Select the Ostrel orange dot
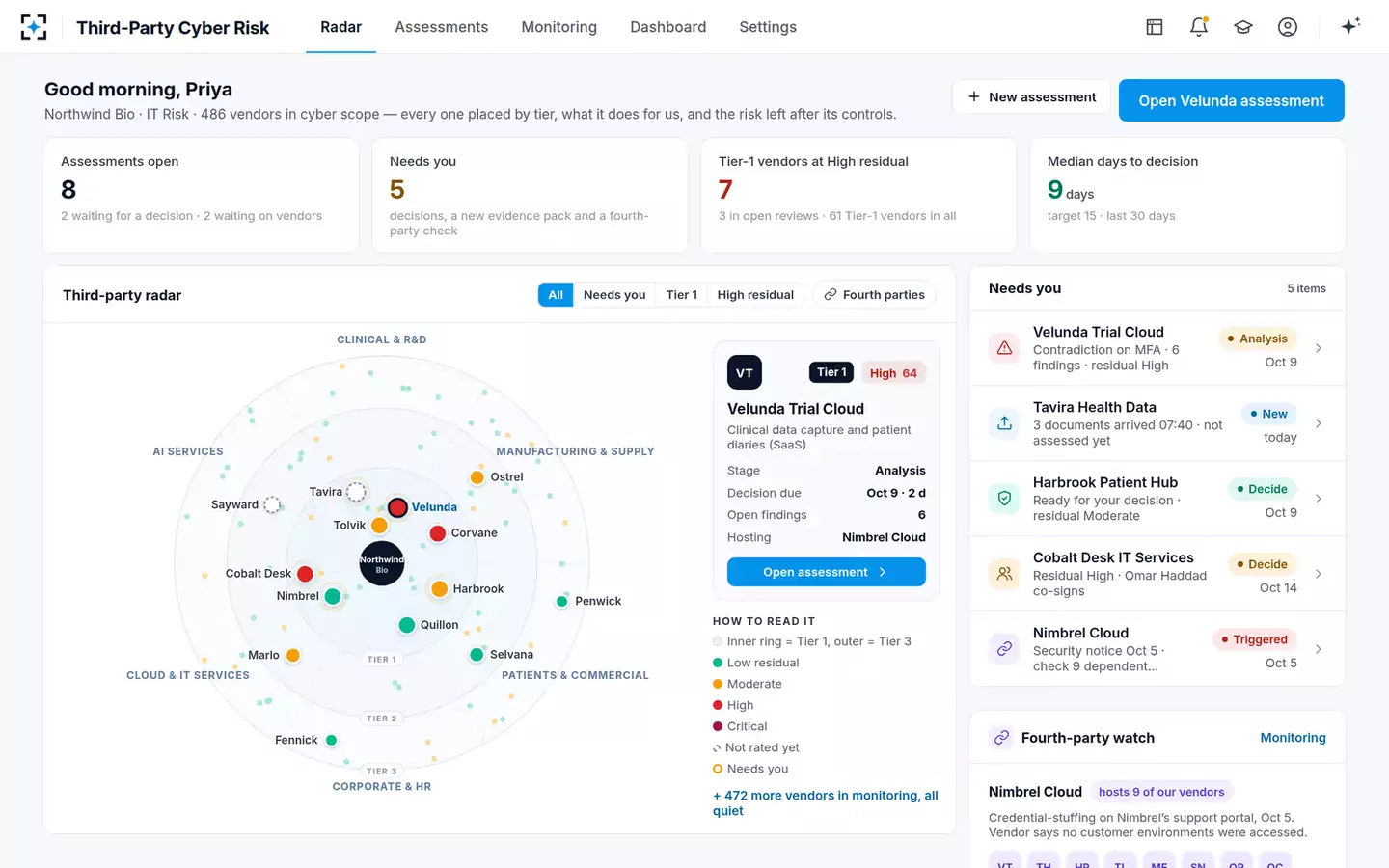This screenshot has height=868, width=1389. click(477, 477)
